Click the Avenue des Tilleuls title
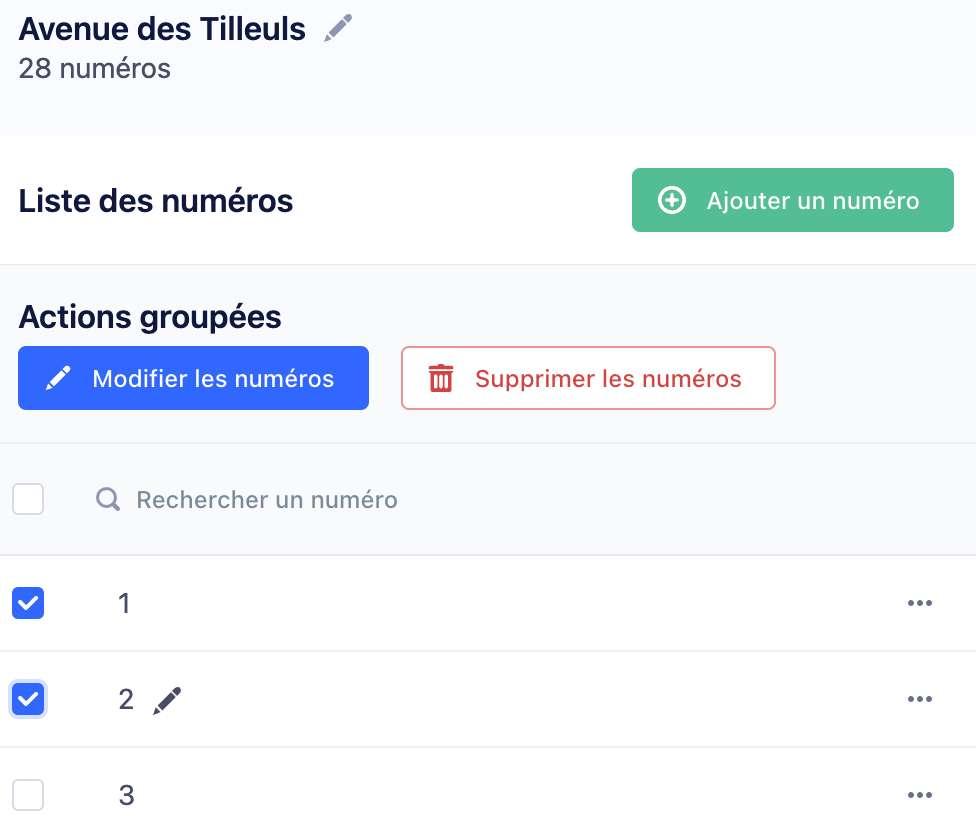 tap(162, 29)
